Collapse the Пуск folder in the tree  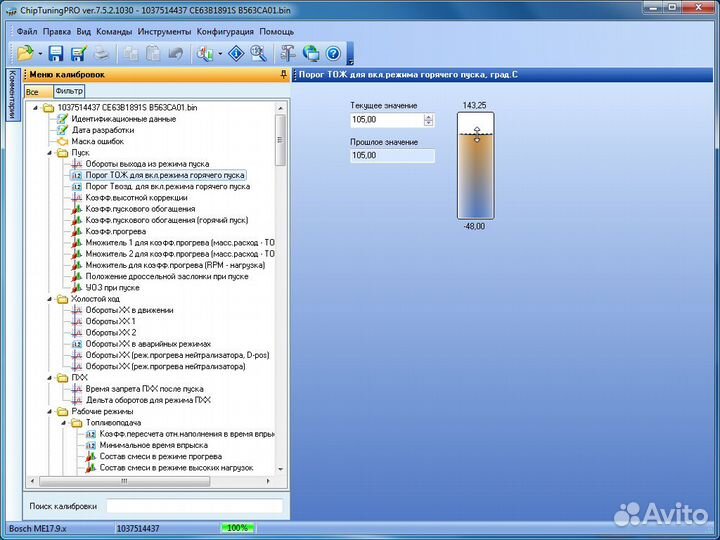pyautogui.click(x=48, y=153)
